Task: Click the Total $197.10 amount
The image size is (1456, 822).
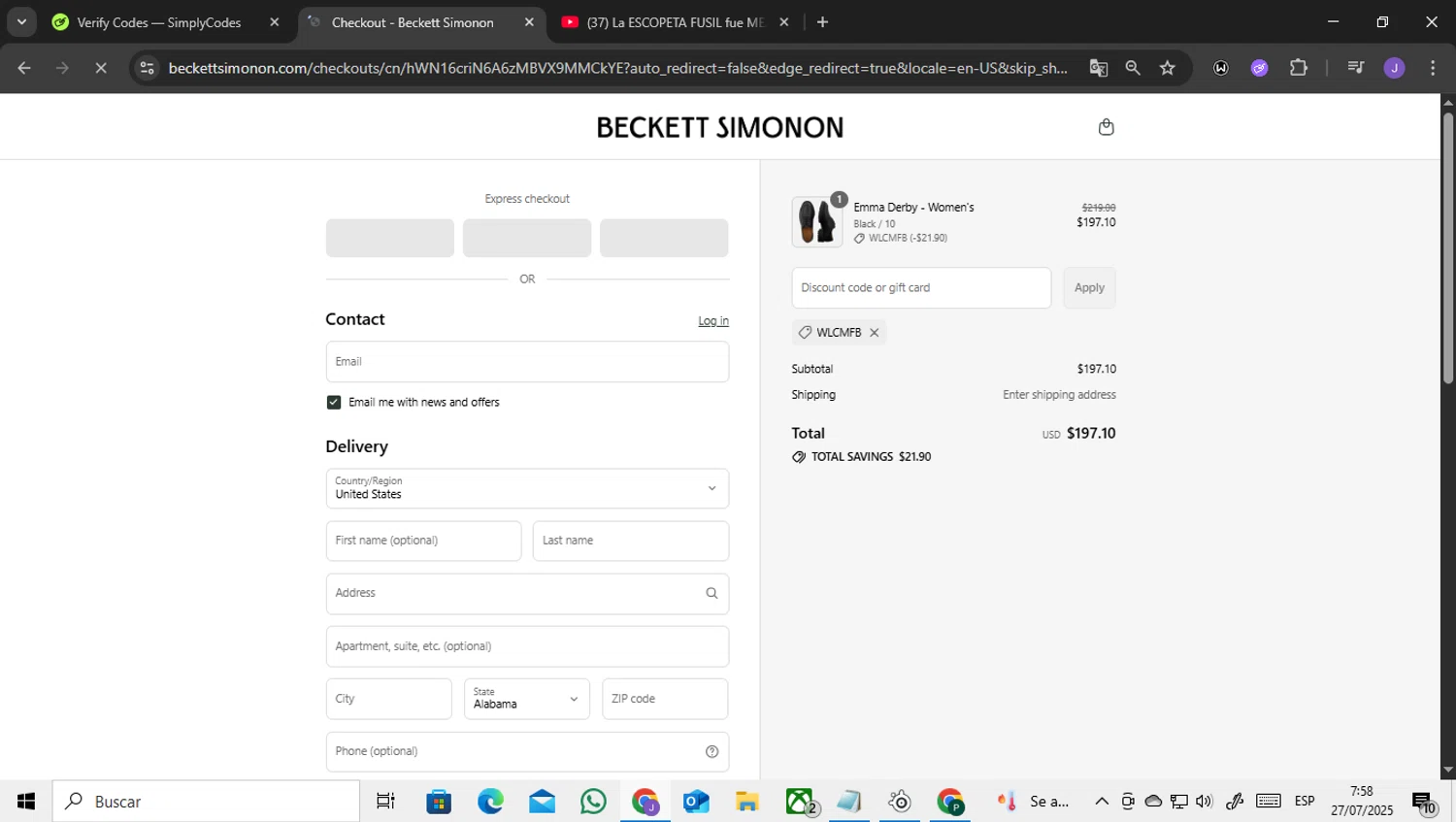Action: [x=1091, y=434]
